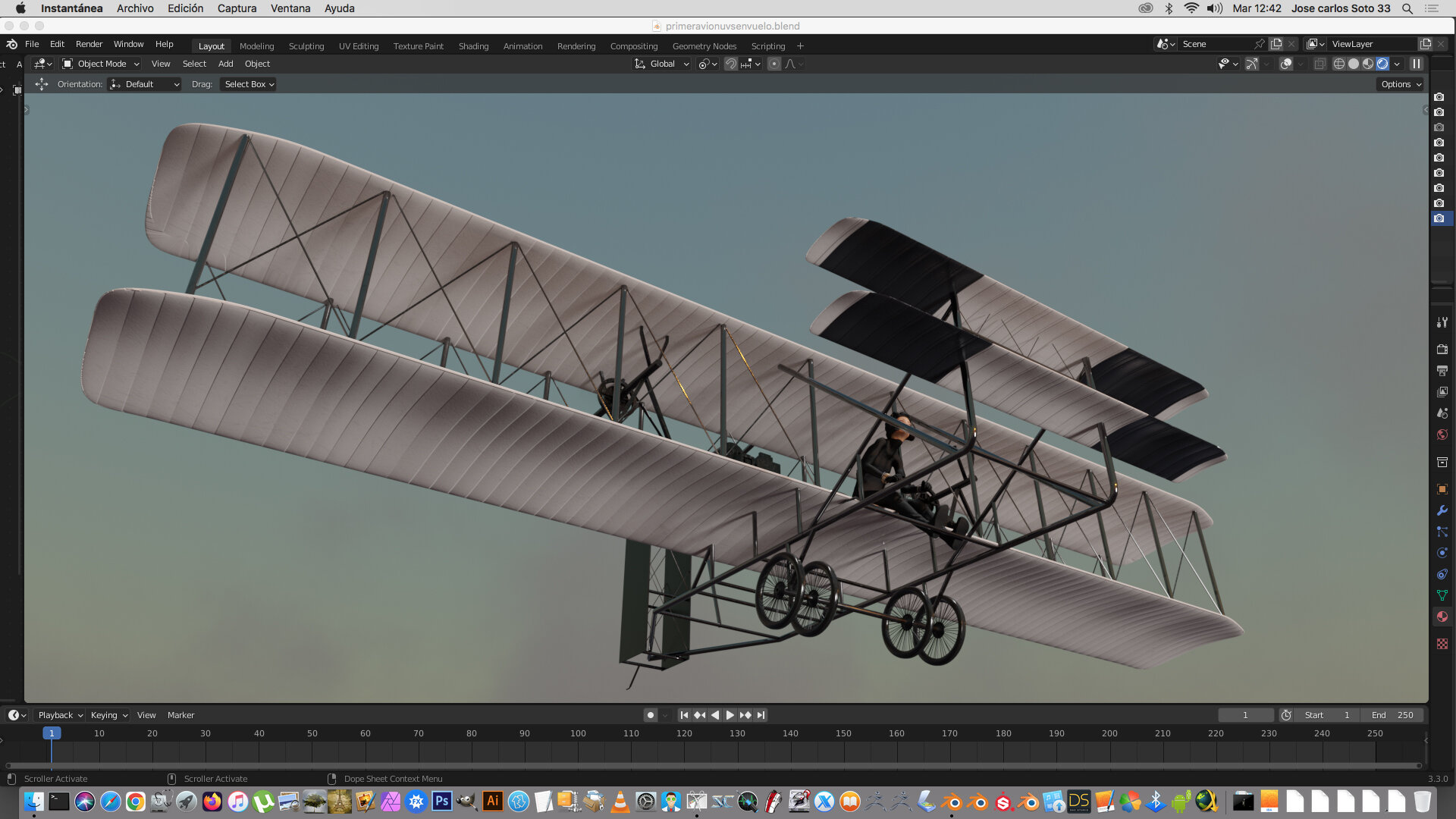Switch to Geometry Nodes workspace tab

click(x=704, y=46)
